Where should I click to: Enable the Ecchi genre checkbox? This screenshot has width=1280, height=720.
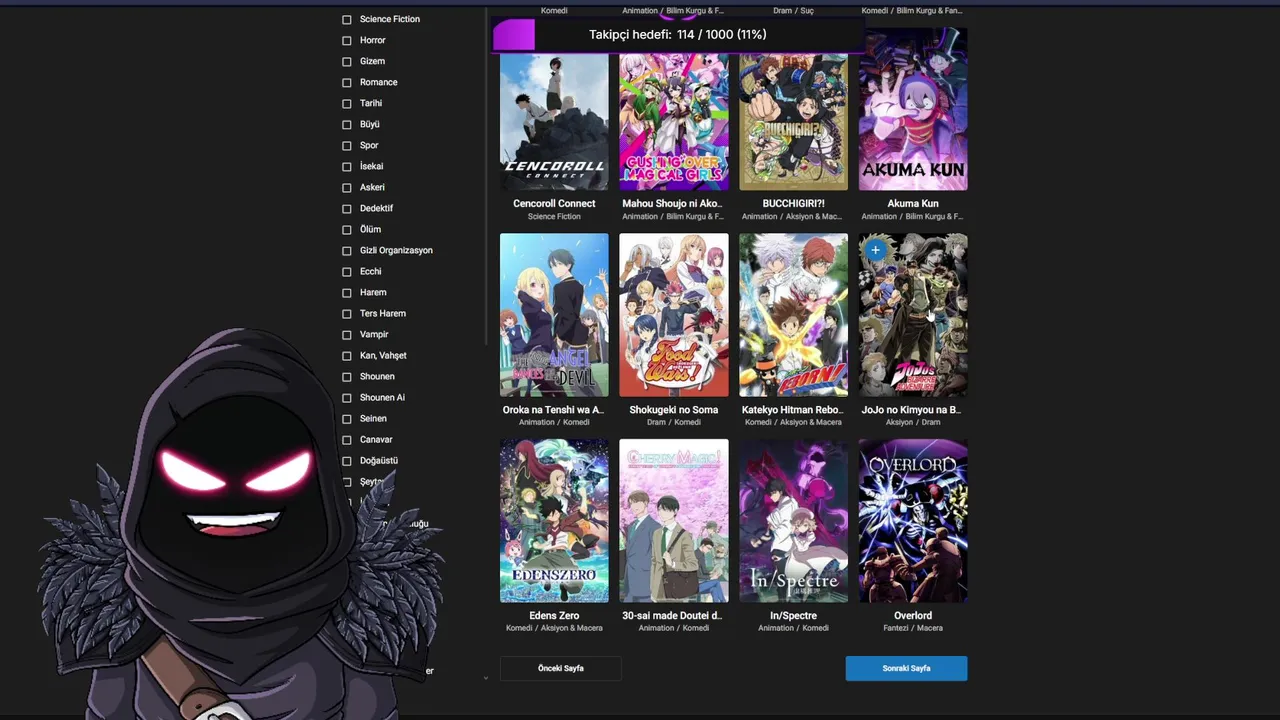[347, 271]
